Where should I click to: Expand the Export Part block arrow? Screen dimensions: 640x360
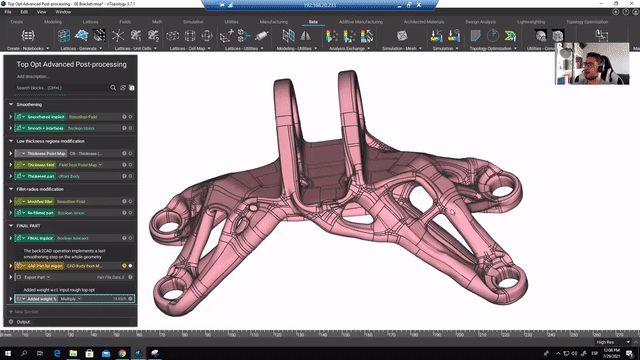click(11, 277)
